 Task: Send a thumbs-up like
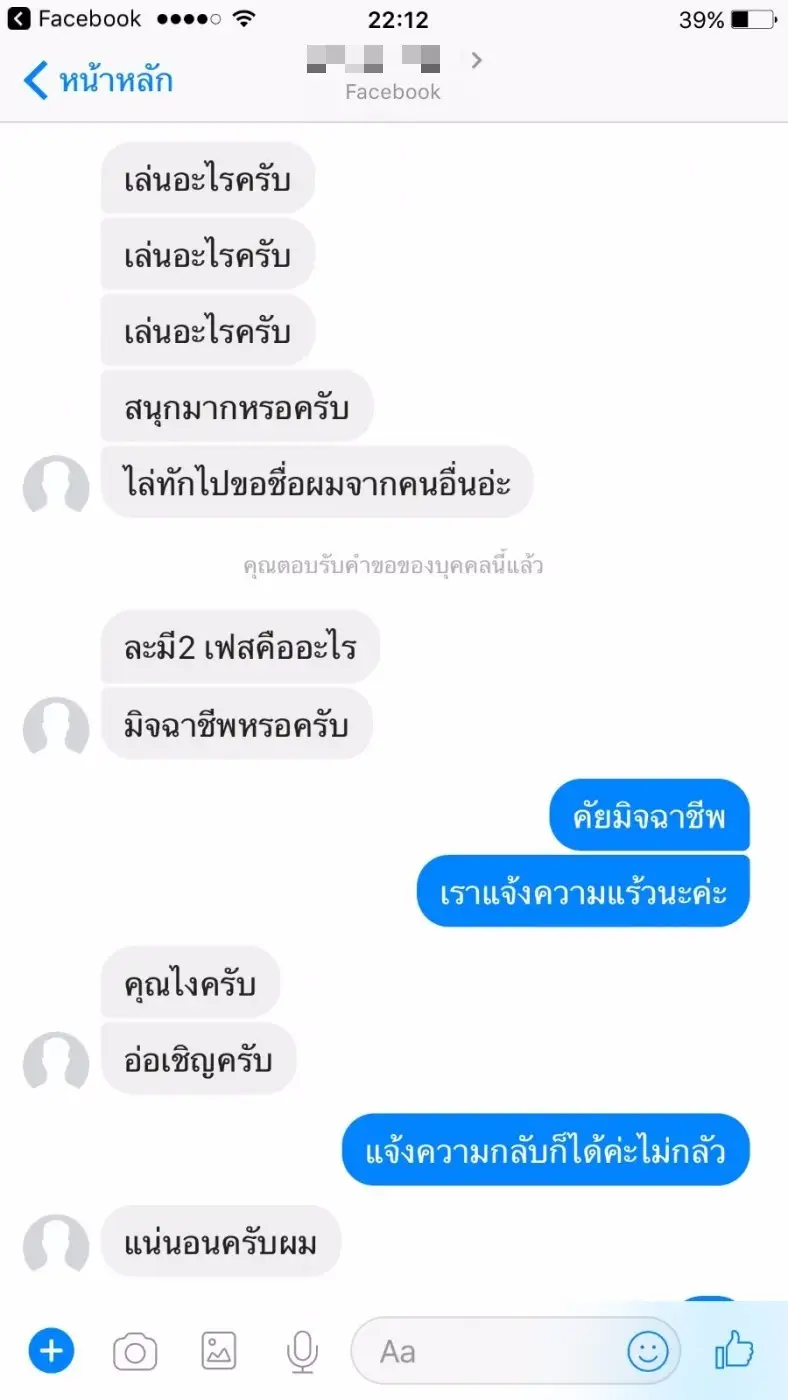[734, 1351]
